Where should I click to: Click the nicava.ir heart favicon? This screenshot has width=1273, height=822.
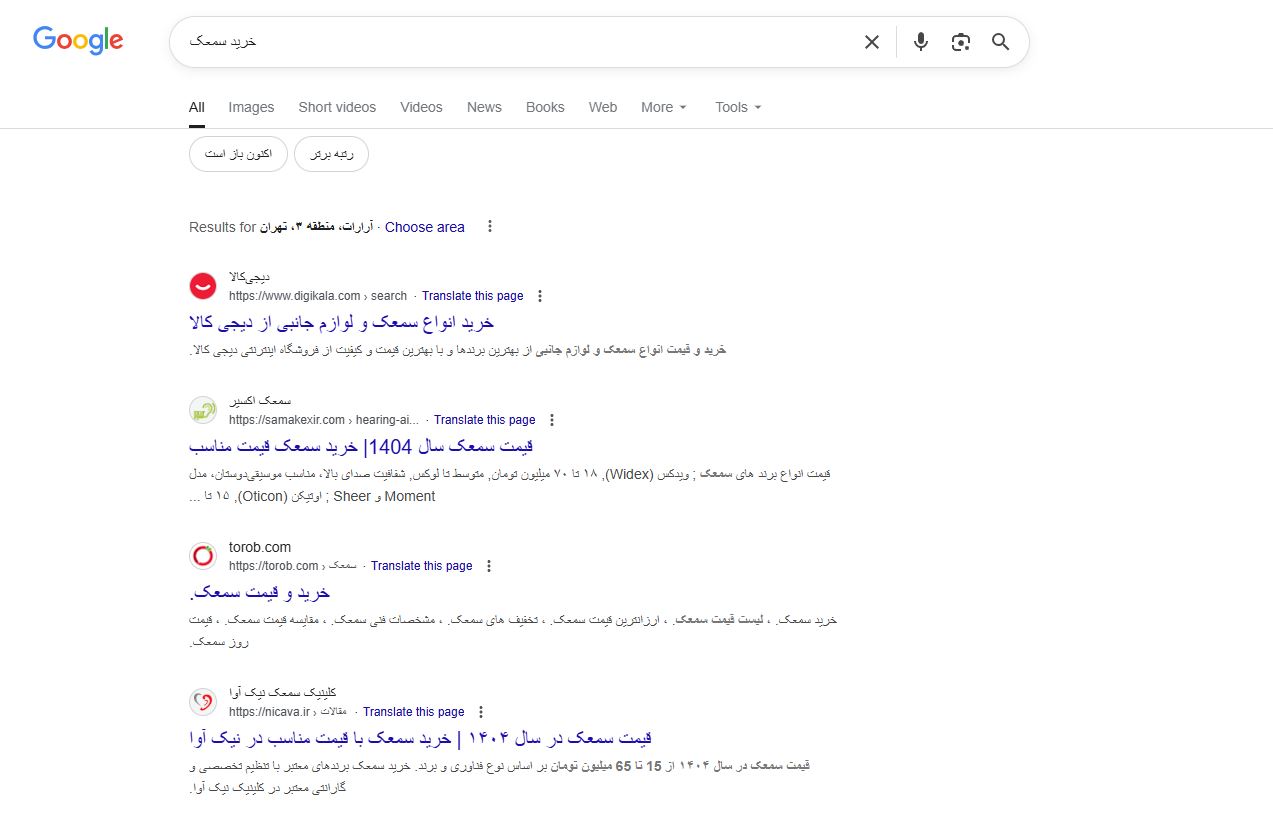203,702
